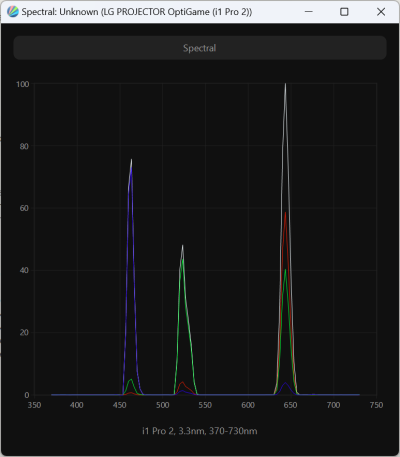Screen dimensions: 400x457
Task: Click the 60 label on the vertical axis
Action: click(24, 208)
